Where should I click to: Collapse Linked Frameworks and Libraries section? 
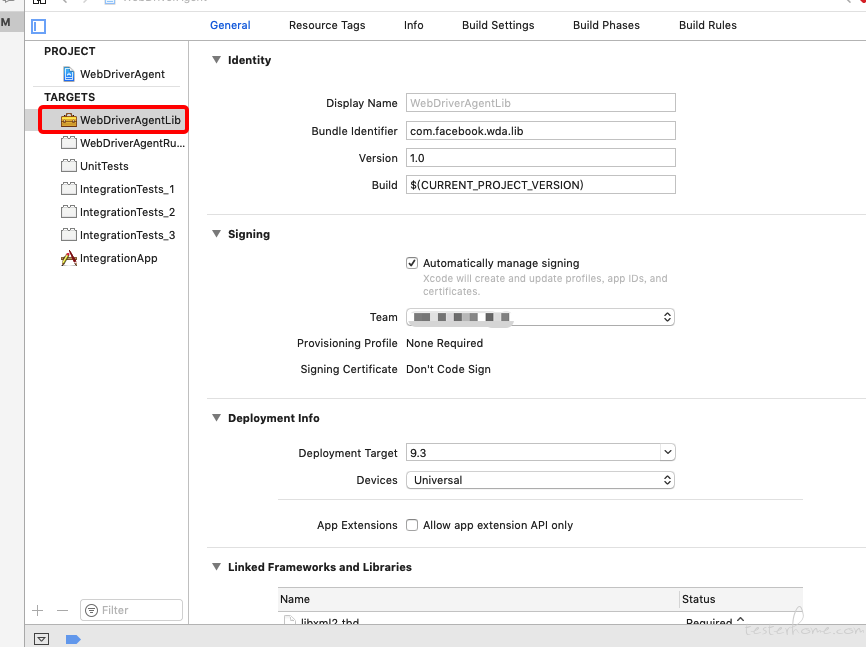click(216, 566)
